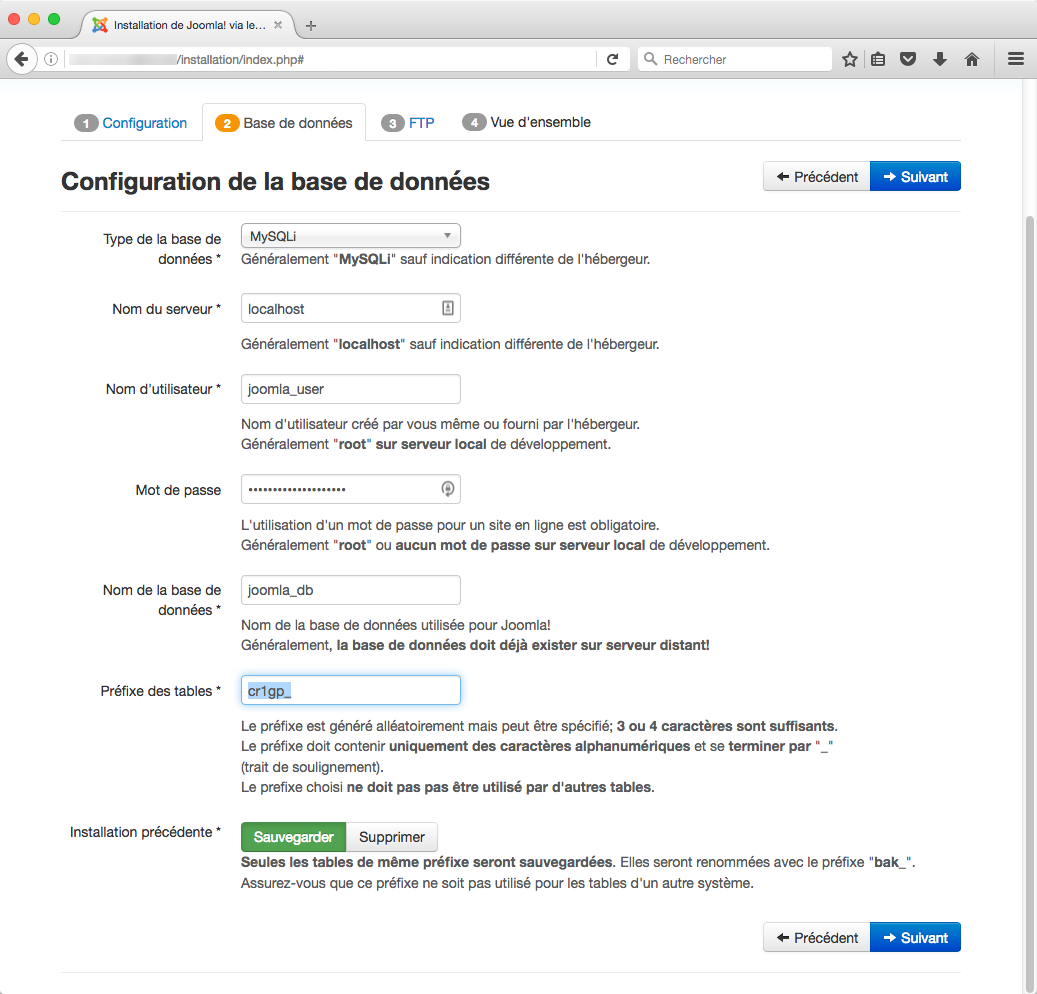Switch to the Configuration step tab
This screenshot has width=1037, height=994.
(x=131, y=123)
